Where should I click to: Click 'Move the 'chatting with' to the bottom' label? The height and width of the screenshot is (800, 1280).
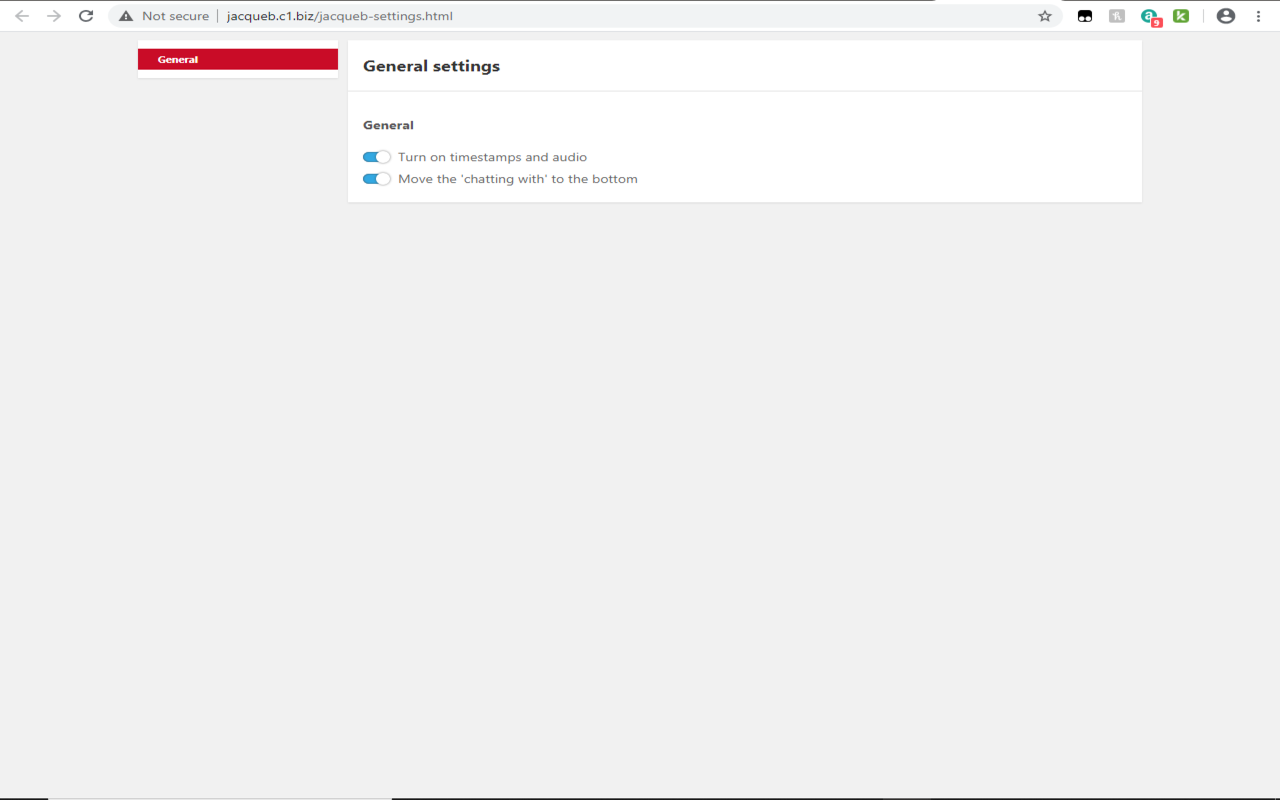518,179
